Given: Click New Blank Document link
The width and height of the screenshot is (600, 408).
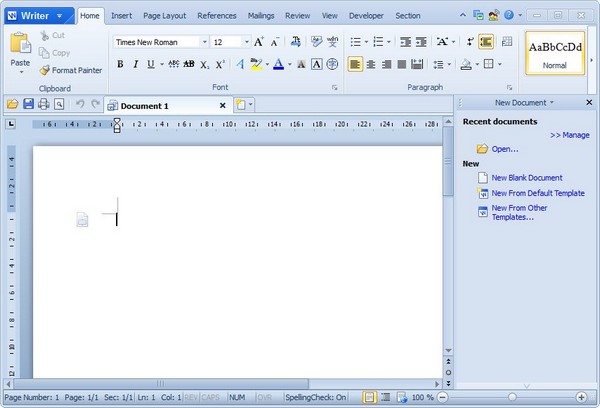Looking at the screenshot, I should point(527,178).
